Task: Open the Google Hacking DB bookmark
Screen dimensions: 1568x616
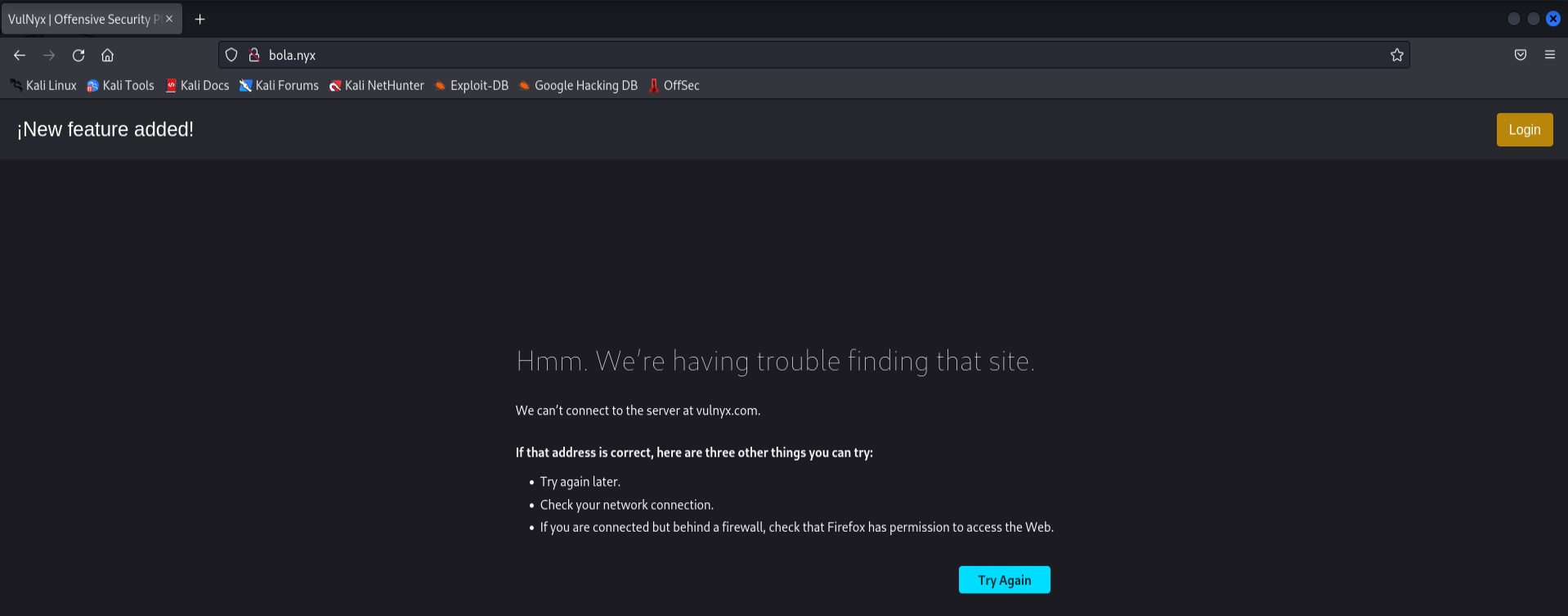Action: point(578,85)
